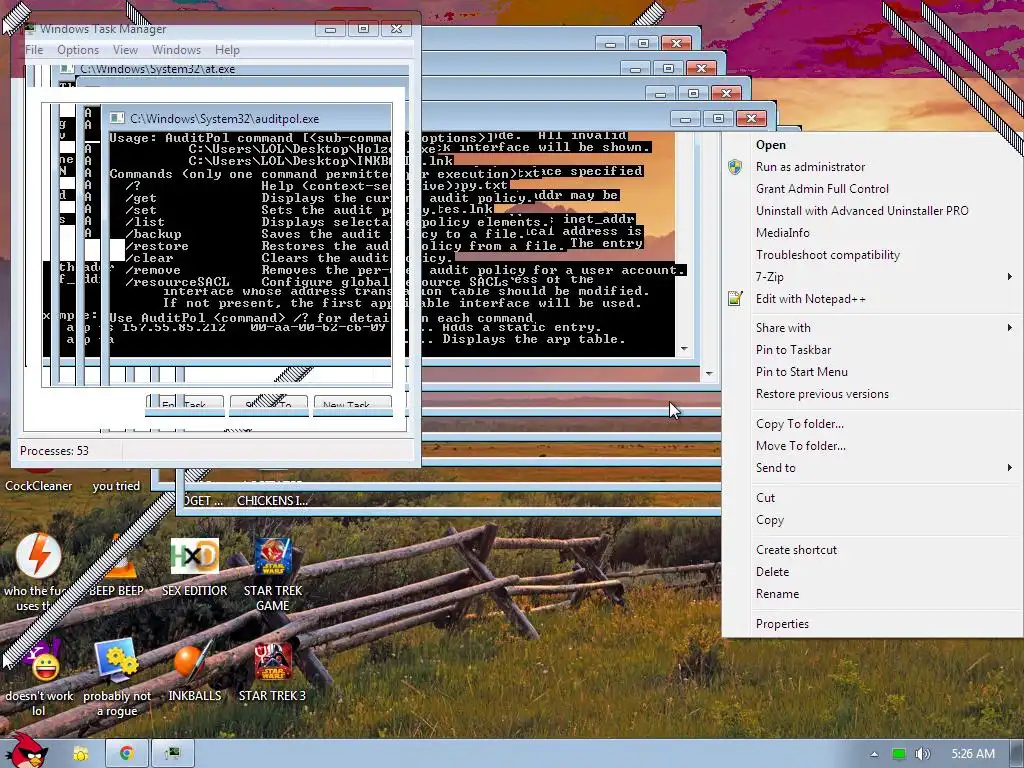Screen dimensions: 1024x768
Task: Click the Processes: 53 status text
Action: point(54,451)
